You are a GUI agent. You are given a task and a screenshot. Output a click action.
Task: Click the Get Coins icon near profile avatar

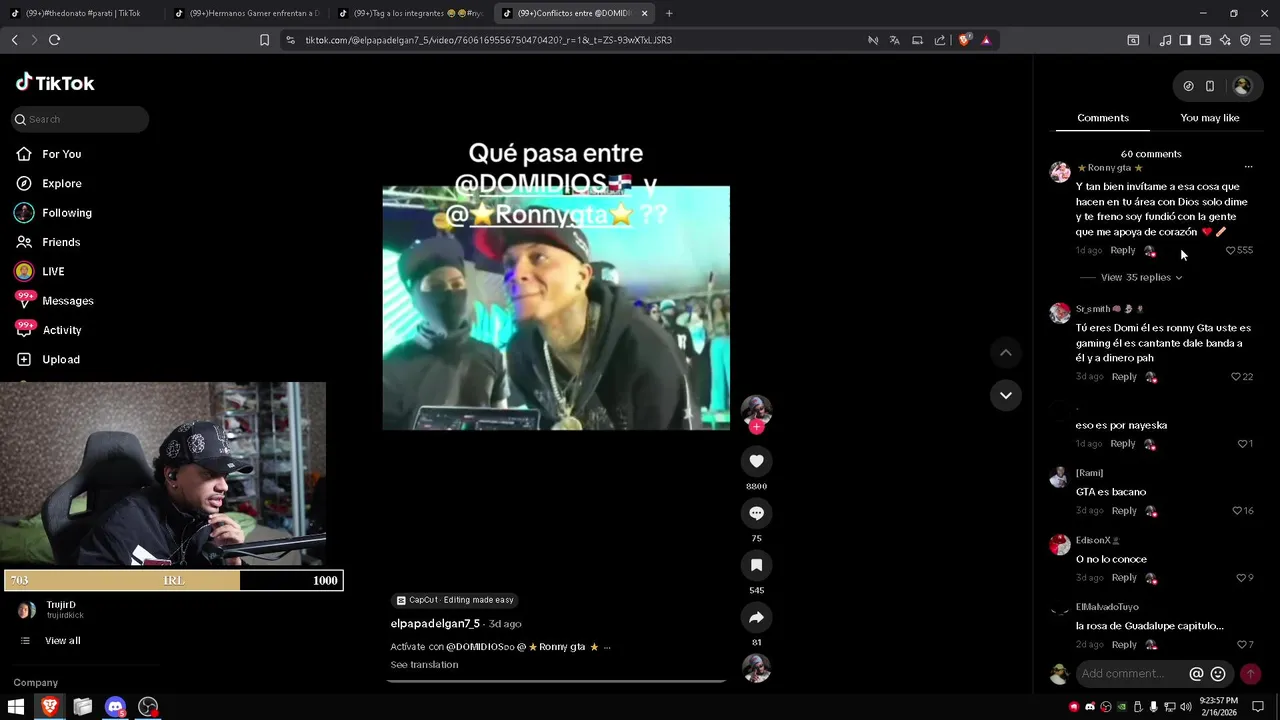[1188, 86]
